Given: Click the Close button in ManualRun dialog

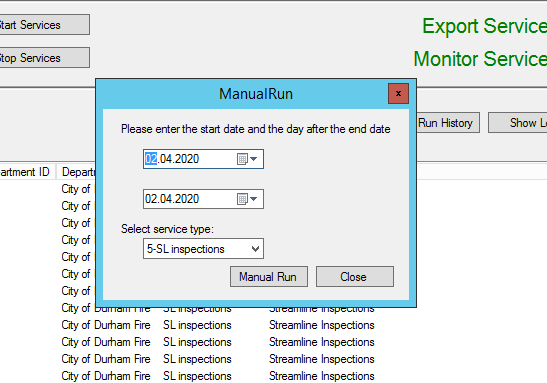Looking at the screenshot, I should click(x=355, y=277).
